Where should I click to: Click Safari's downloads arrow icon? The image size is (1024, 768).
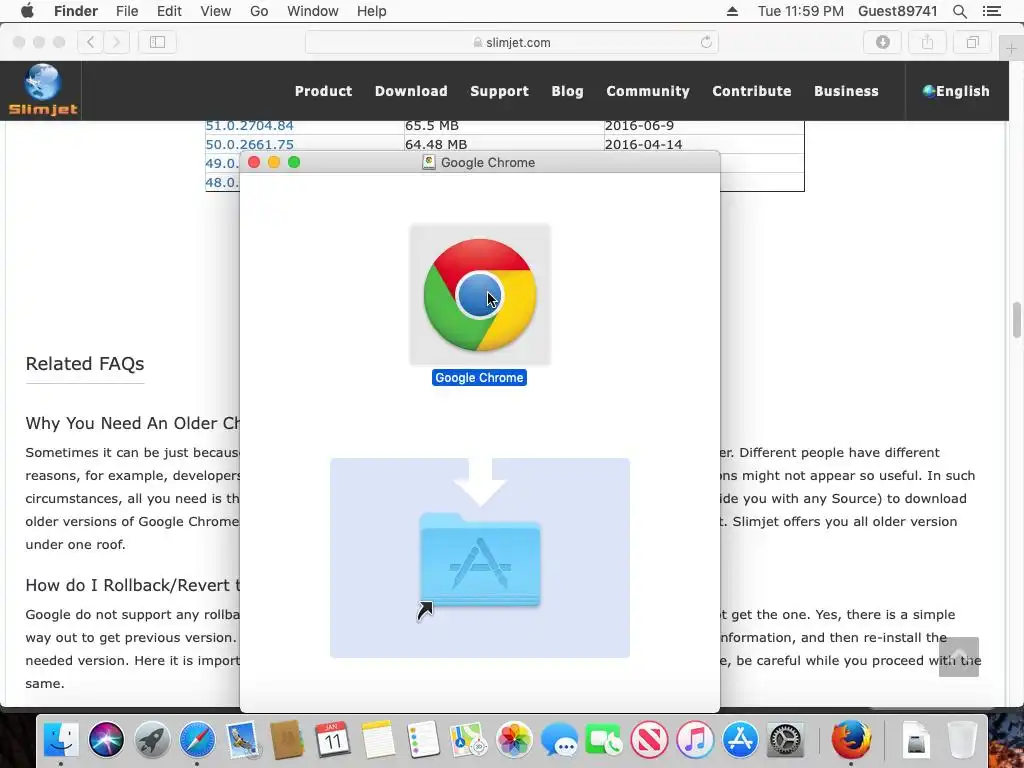pos(883,42)
